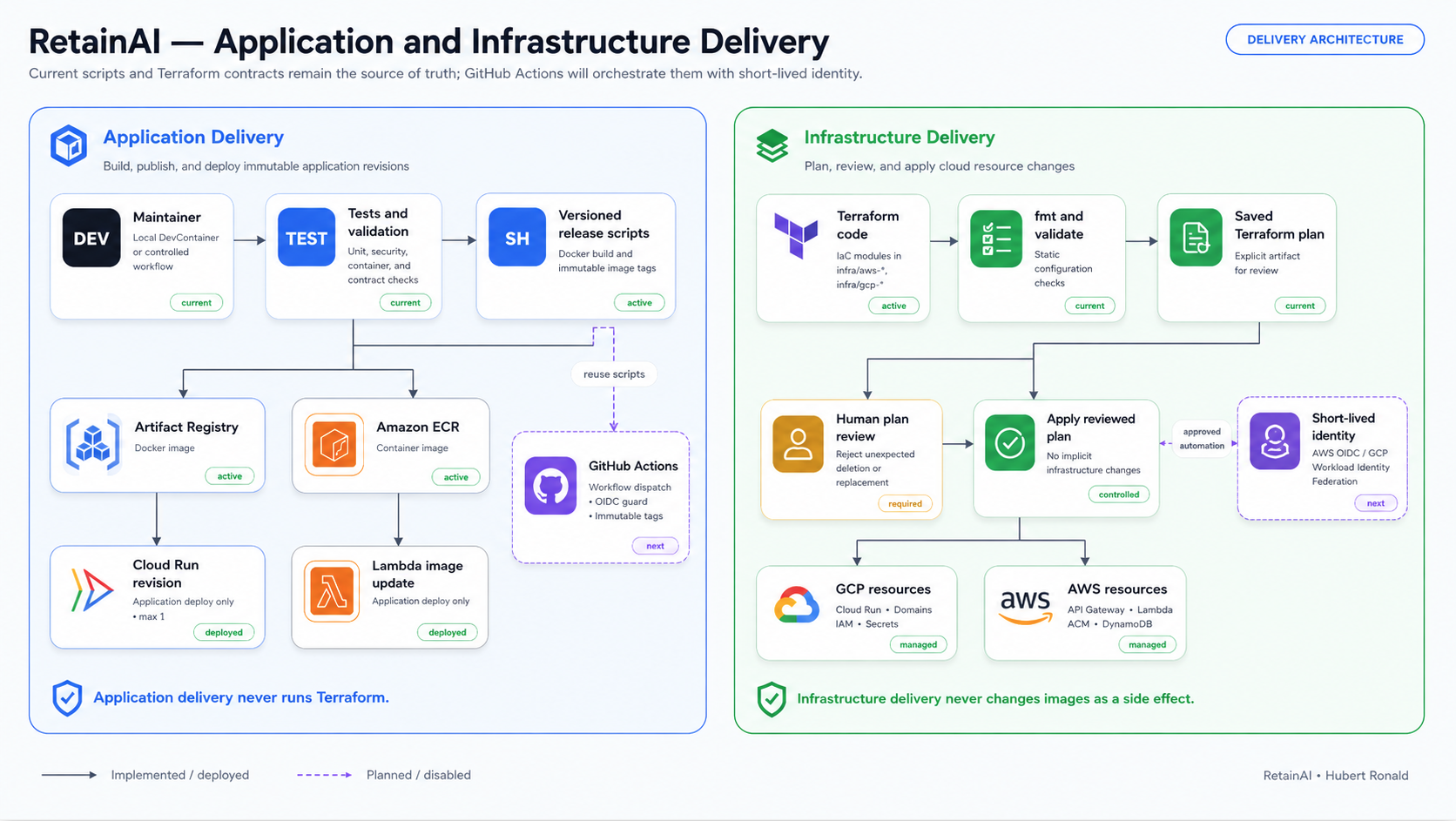Click the 'Artifact Registry' card title

[x=186, y=427]
